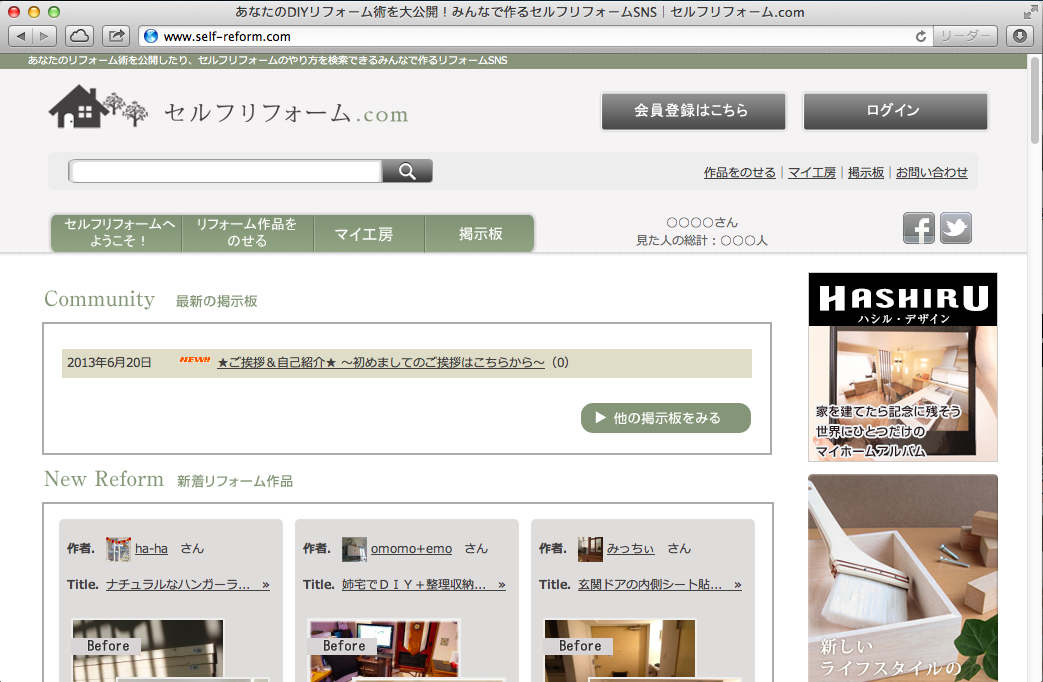Click the site search text field
The width and height of the screenshot is (1043, 682).
point(226,172)
